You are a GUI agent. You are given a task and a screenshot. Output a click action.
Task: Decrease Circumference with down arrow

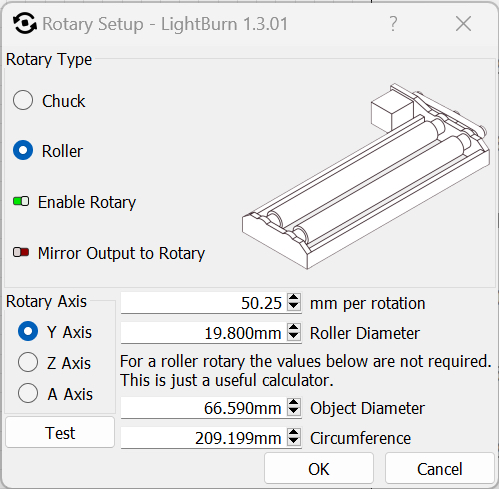tap(294, 442)
